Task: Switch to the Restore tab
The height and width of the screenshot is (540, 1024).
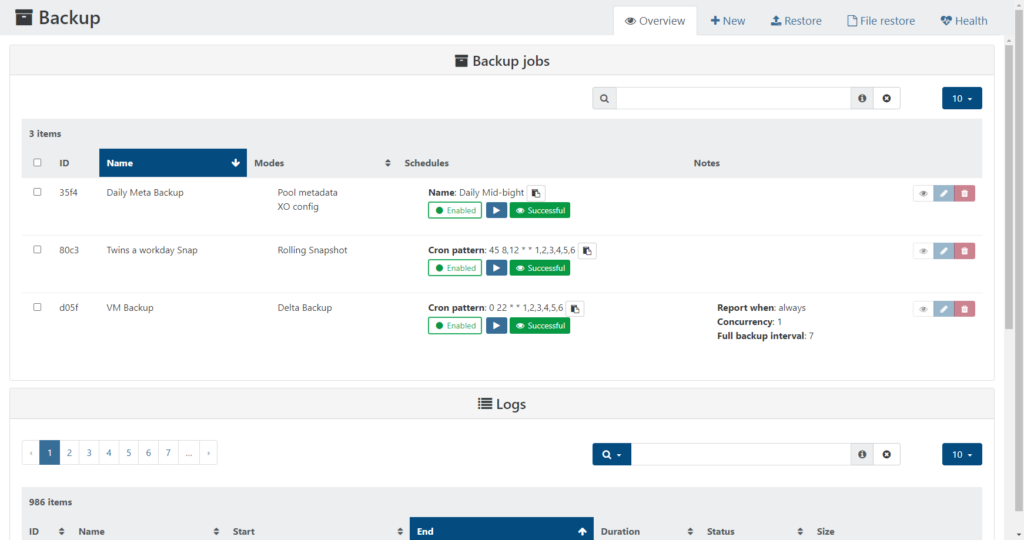Action: pos(796,21)
